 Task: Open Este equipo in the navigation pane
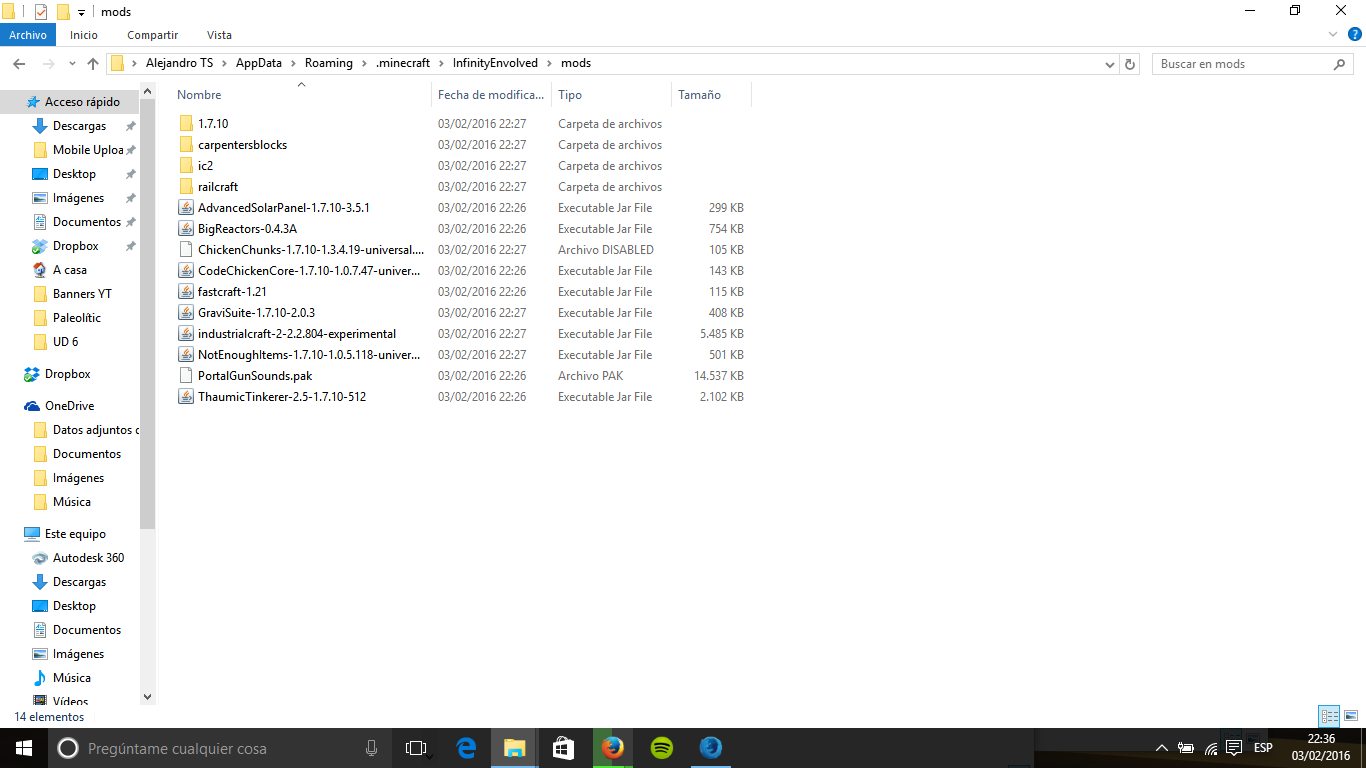coord(75,534)
